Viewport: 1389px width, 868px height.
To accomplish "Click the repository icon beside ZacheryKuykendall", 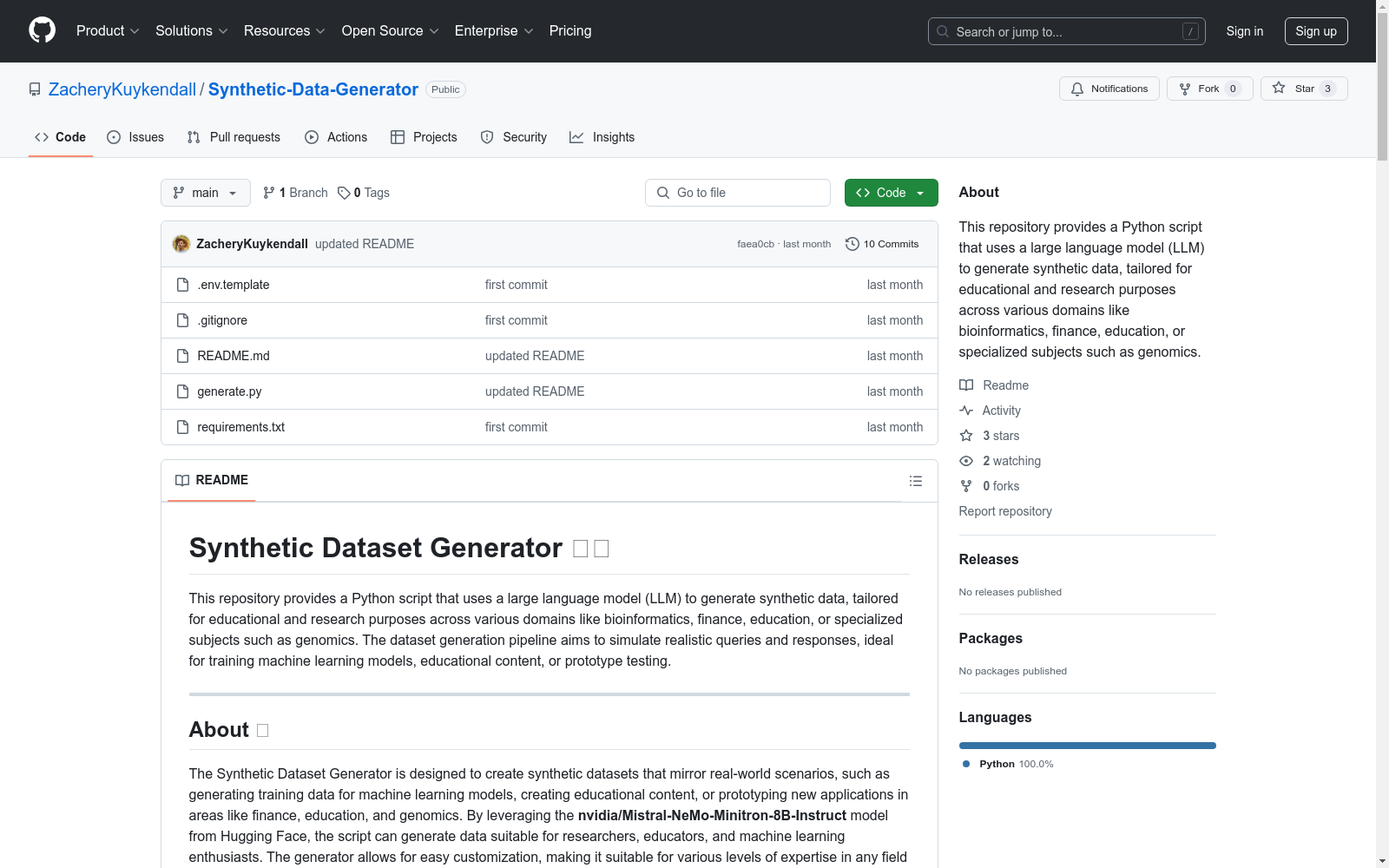I will [35, 89].
